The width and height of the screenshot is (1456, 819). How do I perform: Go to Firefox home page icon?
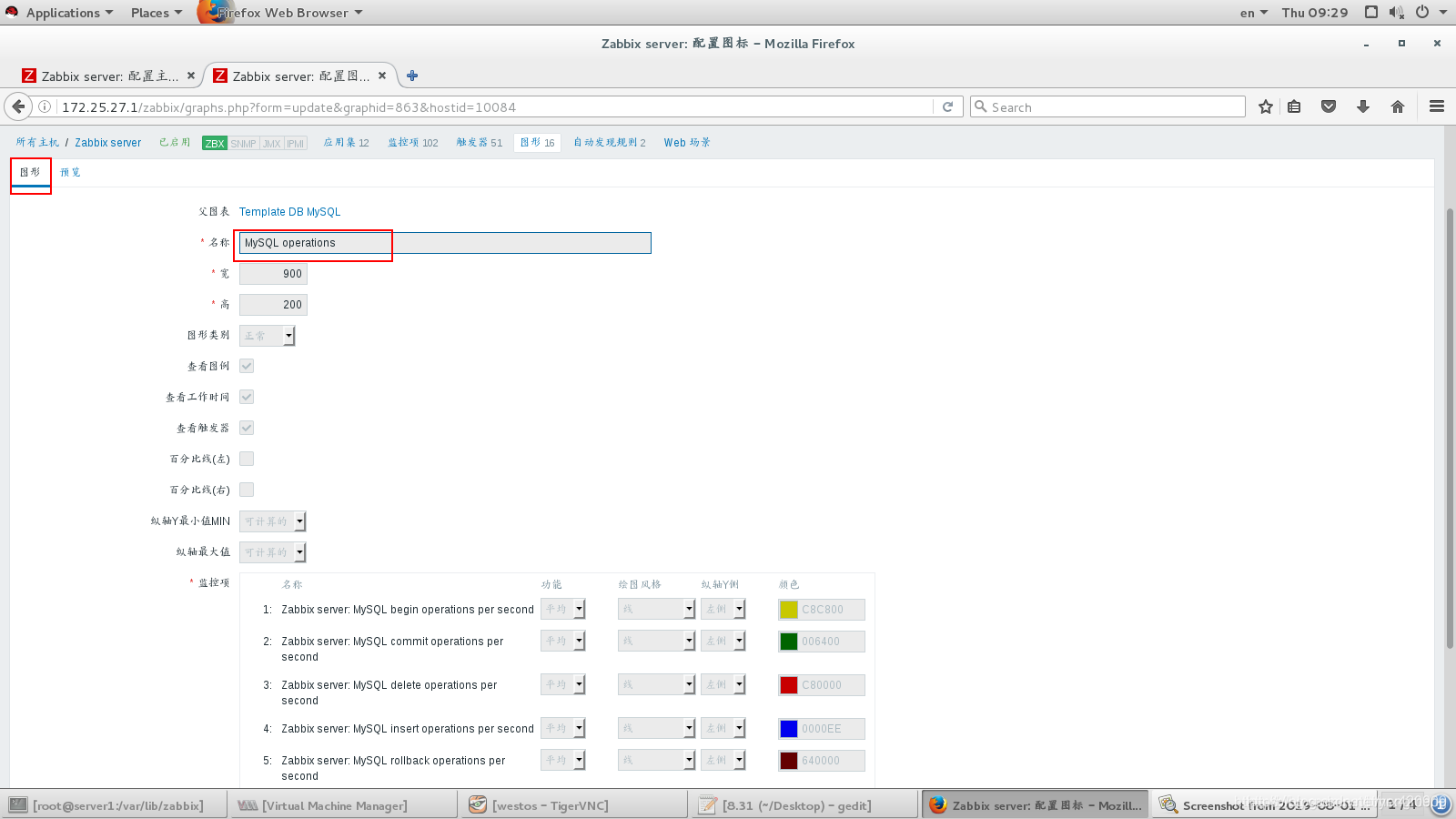1398,106
